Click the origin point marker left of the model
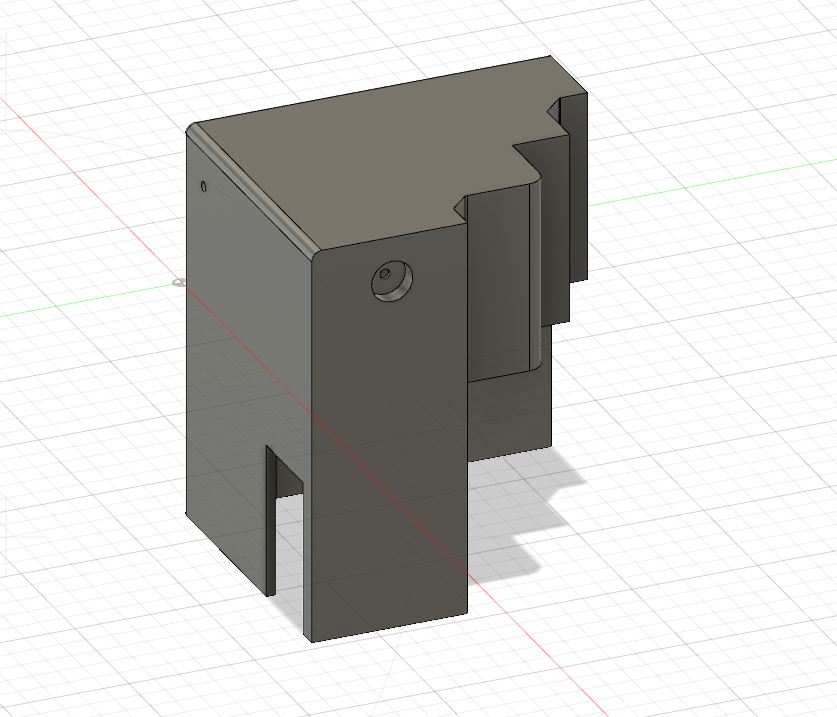The image size is (837, 717). 178,282
